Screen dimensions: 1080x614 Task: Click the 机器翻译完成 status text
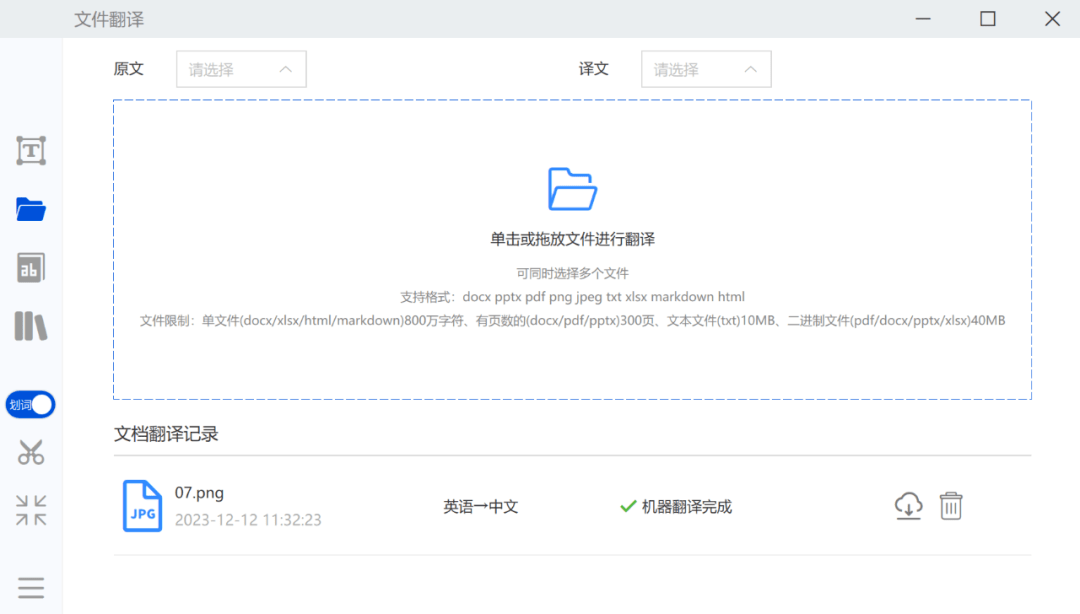pos(686,507)
